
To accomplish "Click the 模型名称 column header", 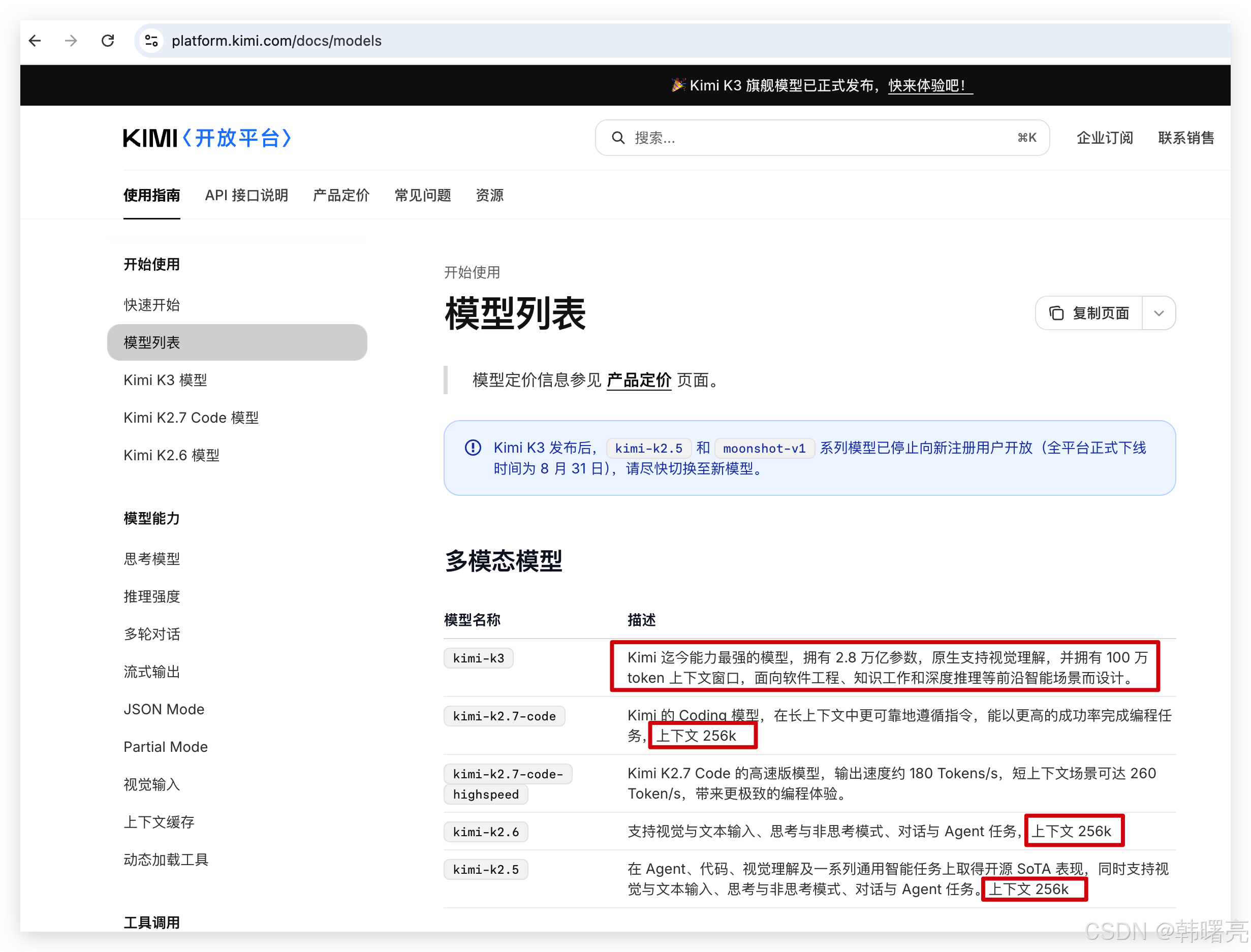I will 472,620.
